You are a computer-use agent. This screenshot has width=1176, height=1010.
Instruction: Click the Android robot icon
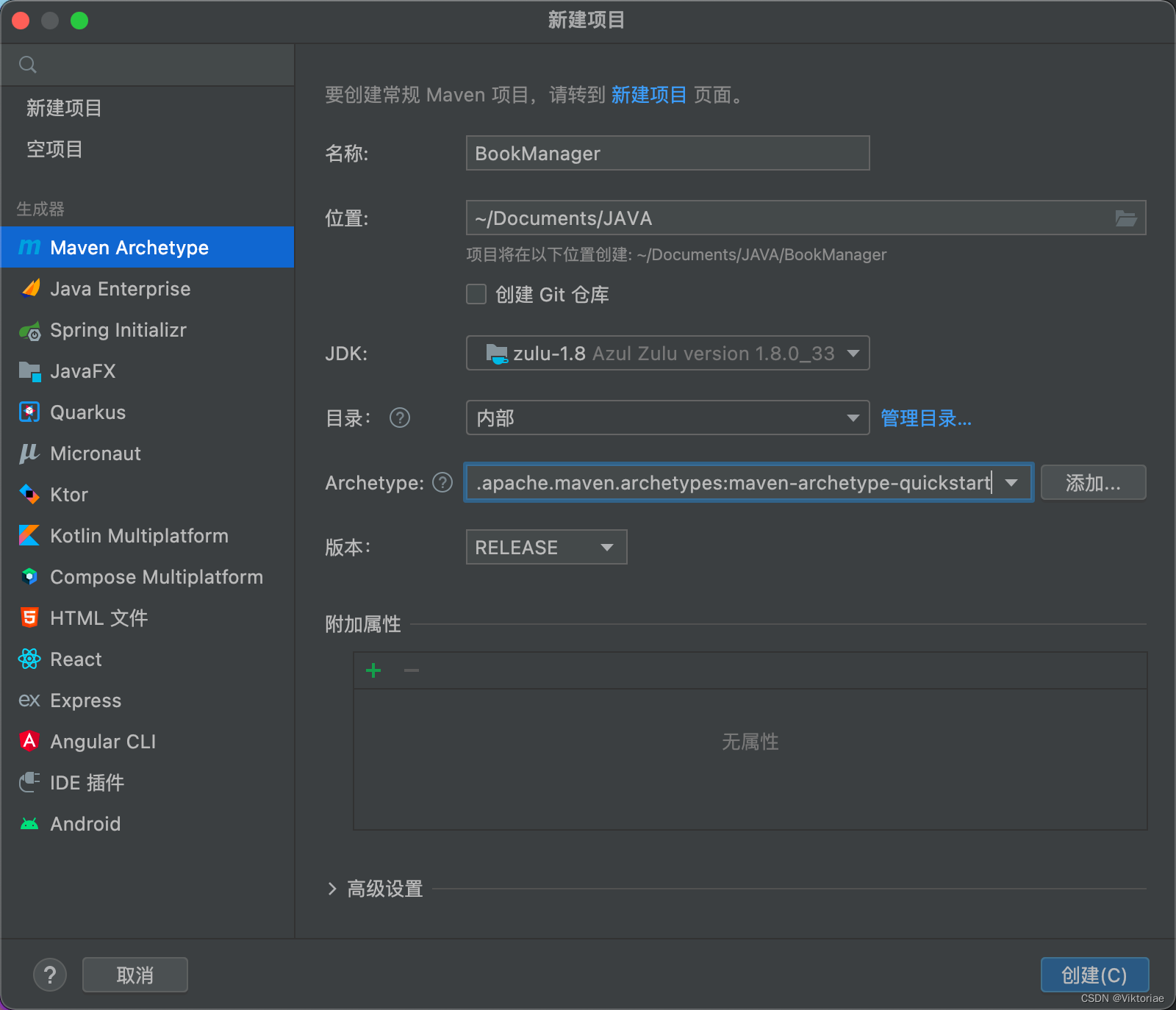29,824
